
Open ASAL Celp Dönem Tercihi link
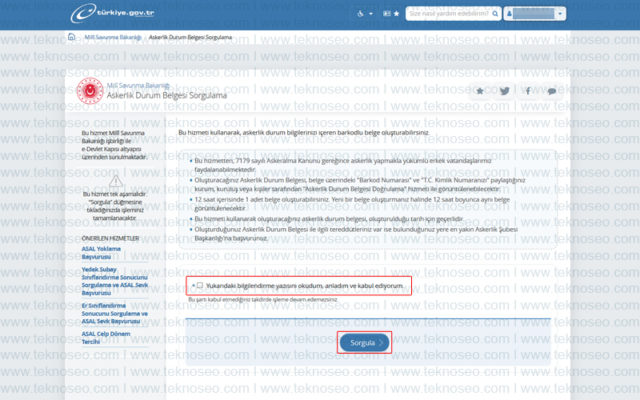point(106,338)
